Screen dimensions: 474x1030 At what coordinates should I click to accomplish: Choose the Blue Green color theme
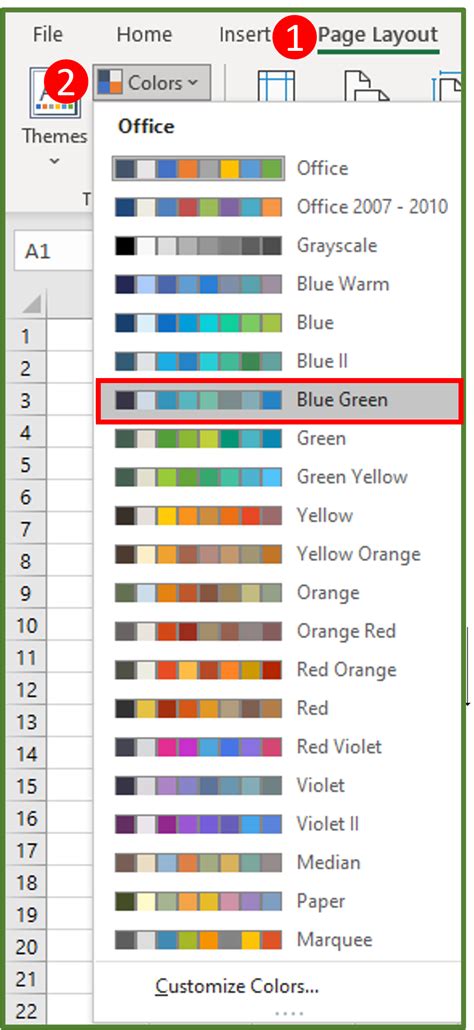[x=279, y=400]
